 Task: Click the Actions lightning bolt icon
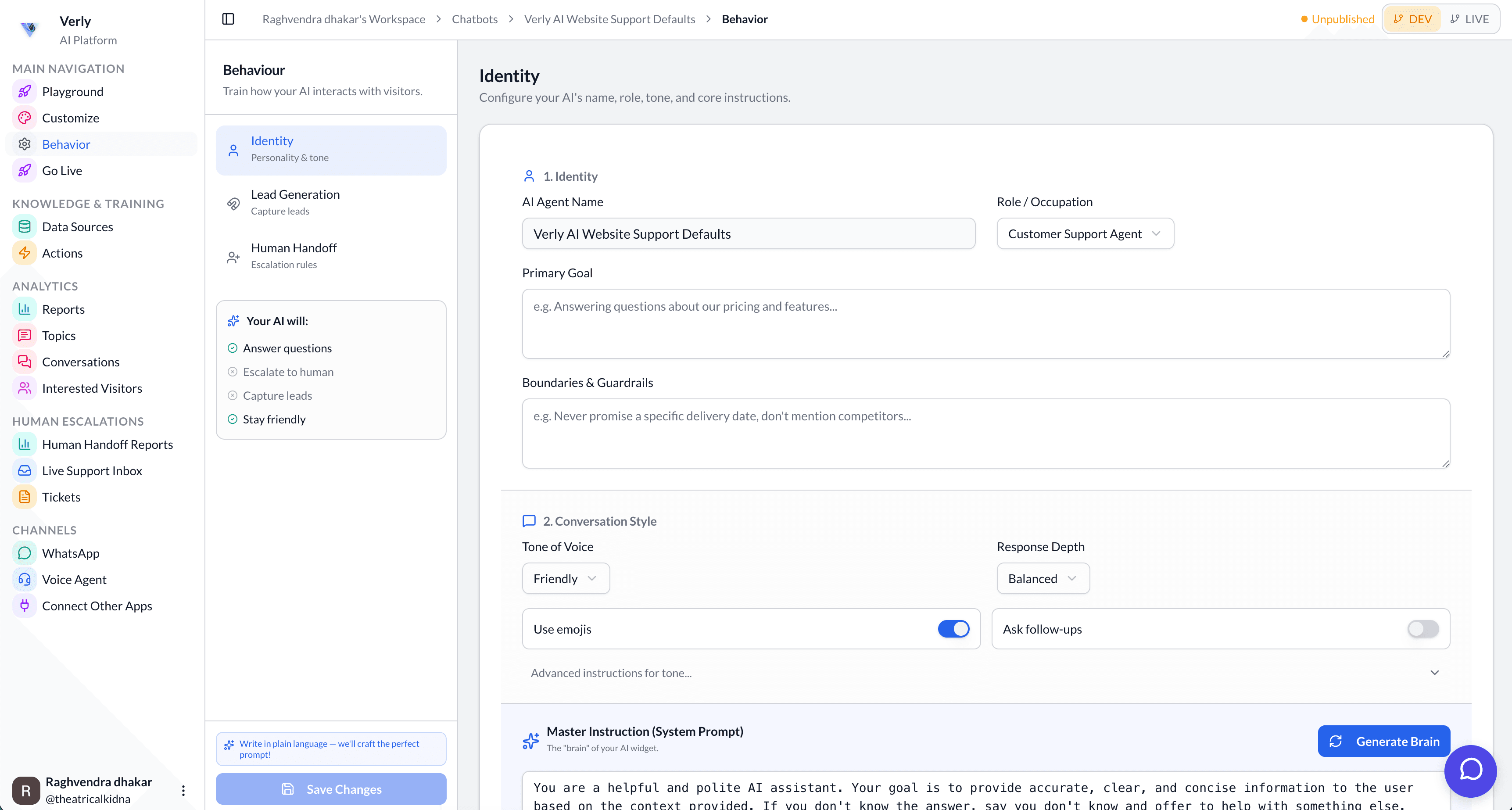click(x=24, y=253)
